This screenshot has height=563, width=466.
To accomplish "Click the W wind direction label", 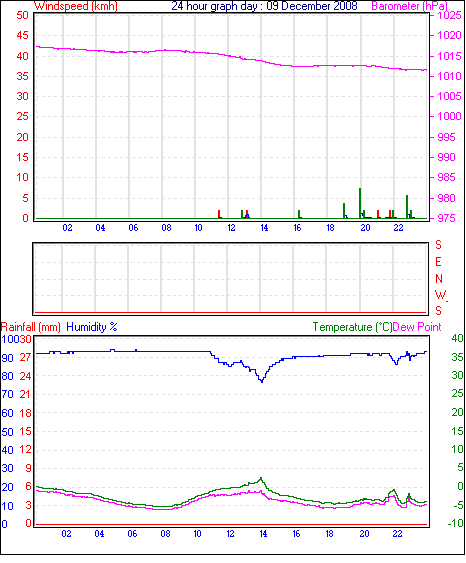I will pyautogui.click(x=440, y=295).
